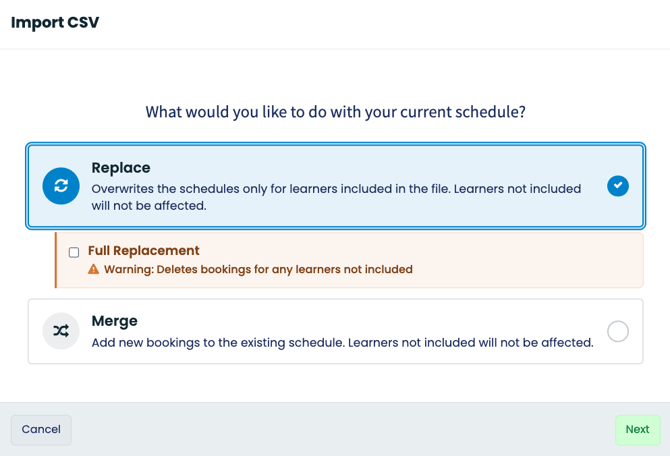
Task: Select the Merge radio button
Action: click(618, 331)
